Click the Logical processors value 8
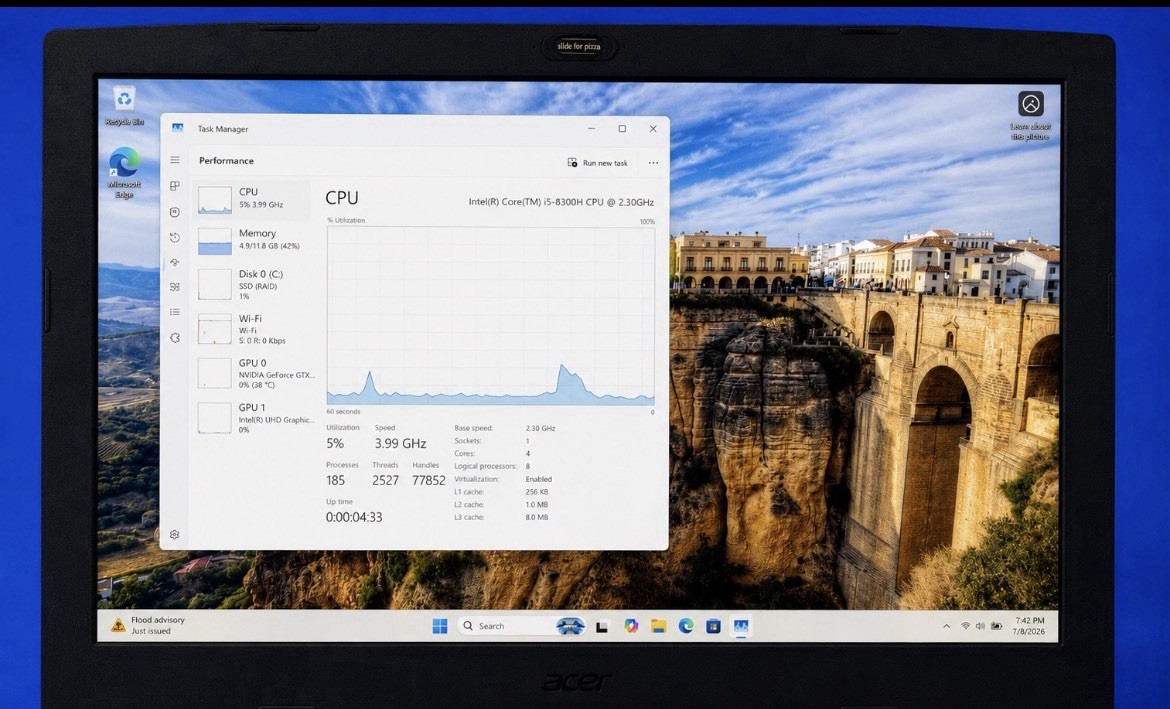 coord(528,466)
